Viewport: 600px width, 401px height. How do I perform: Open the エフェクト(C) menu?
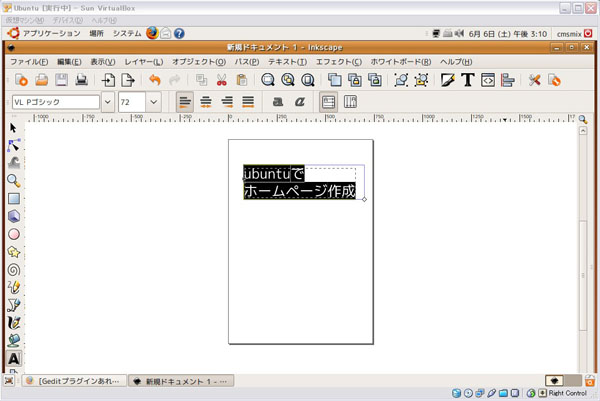339,62
